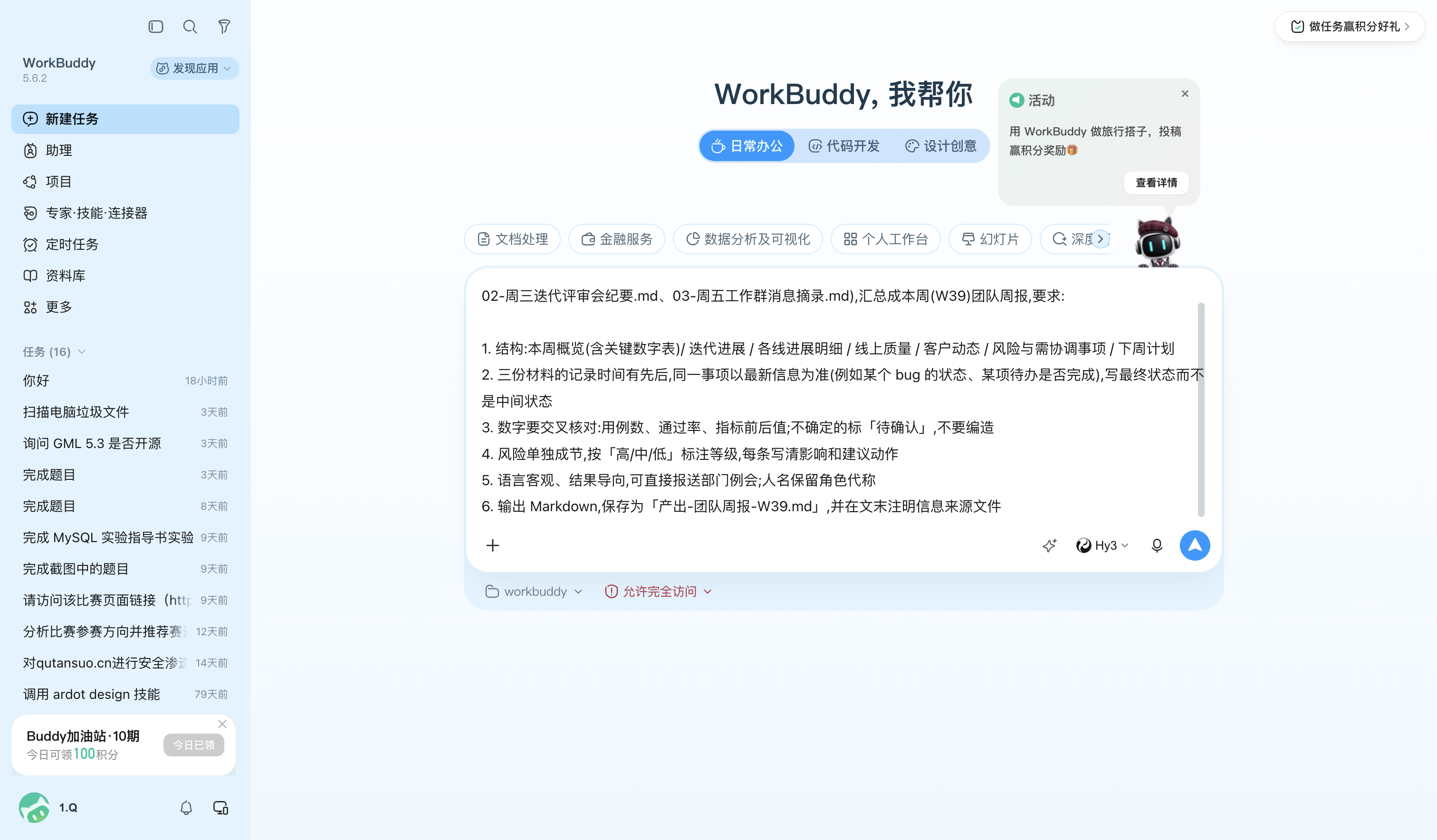Toggle the sidebar panel icon
Screen dimensions: 1437x840
[x=156, y=27]
